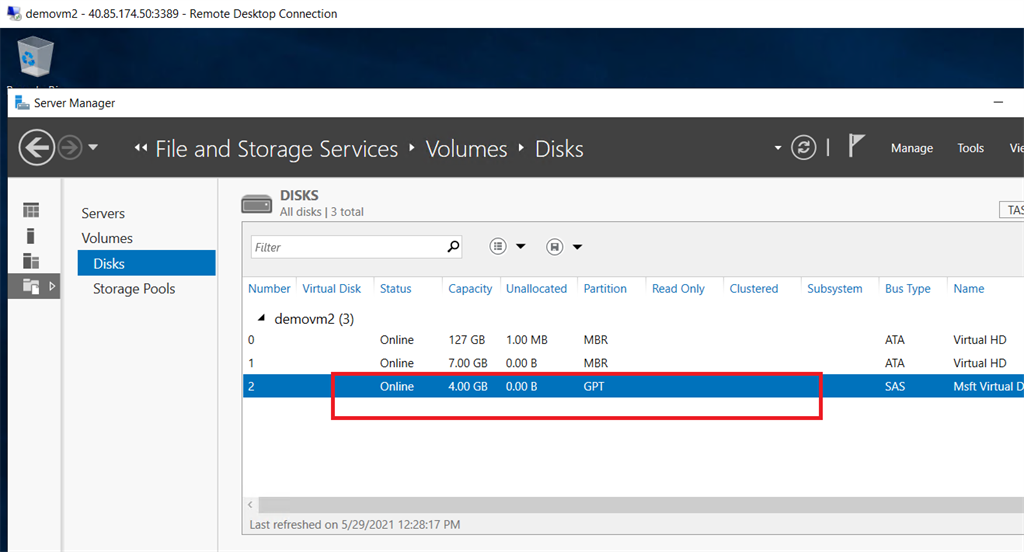Image resolution: width=1024 pixels, height=552 pixels.
Task: Click the horizontal scrollbar track
Action: click(641, 504)
